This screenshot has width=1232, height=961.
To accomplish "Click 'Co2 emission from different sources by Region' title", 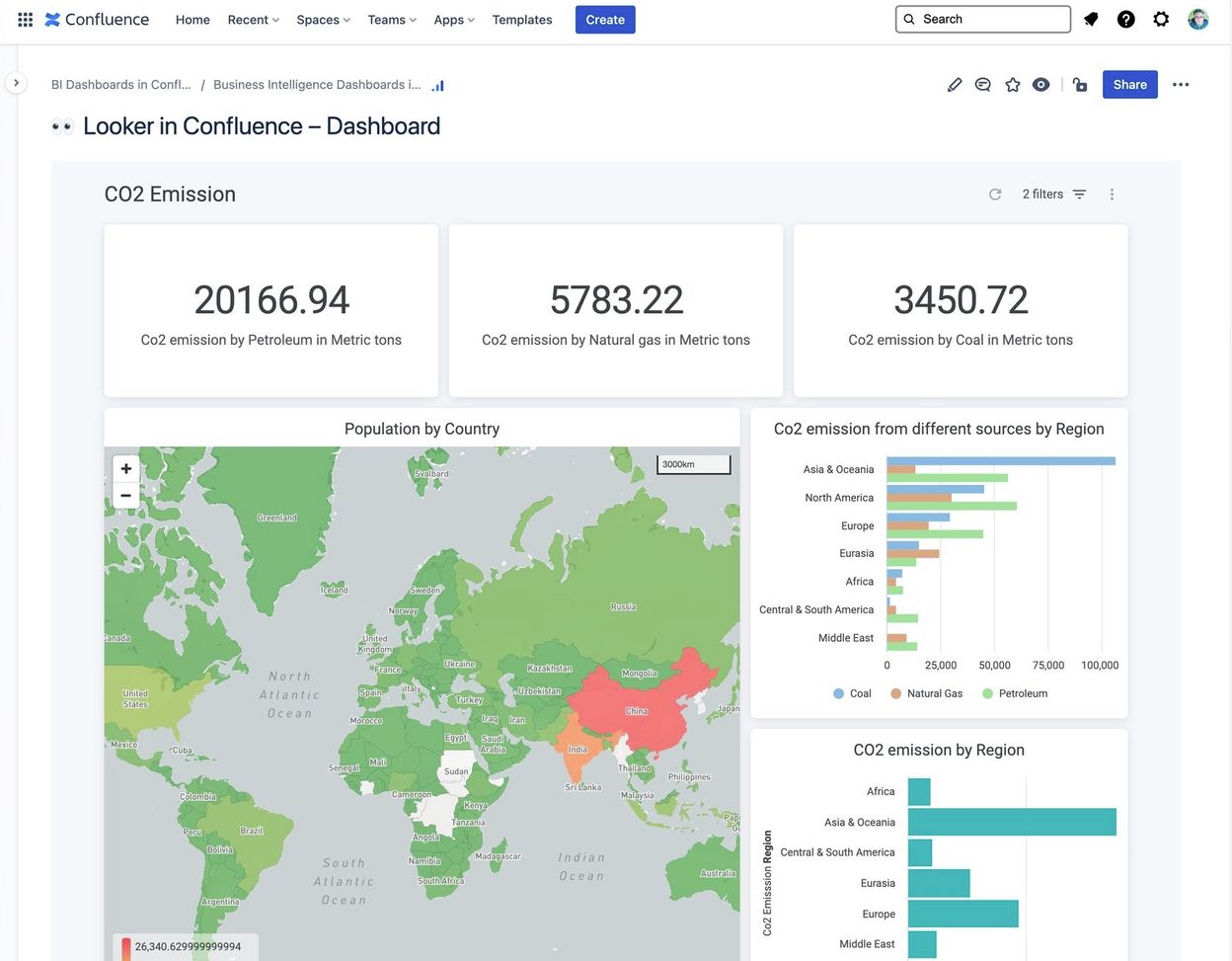I will 939,429.
